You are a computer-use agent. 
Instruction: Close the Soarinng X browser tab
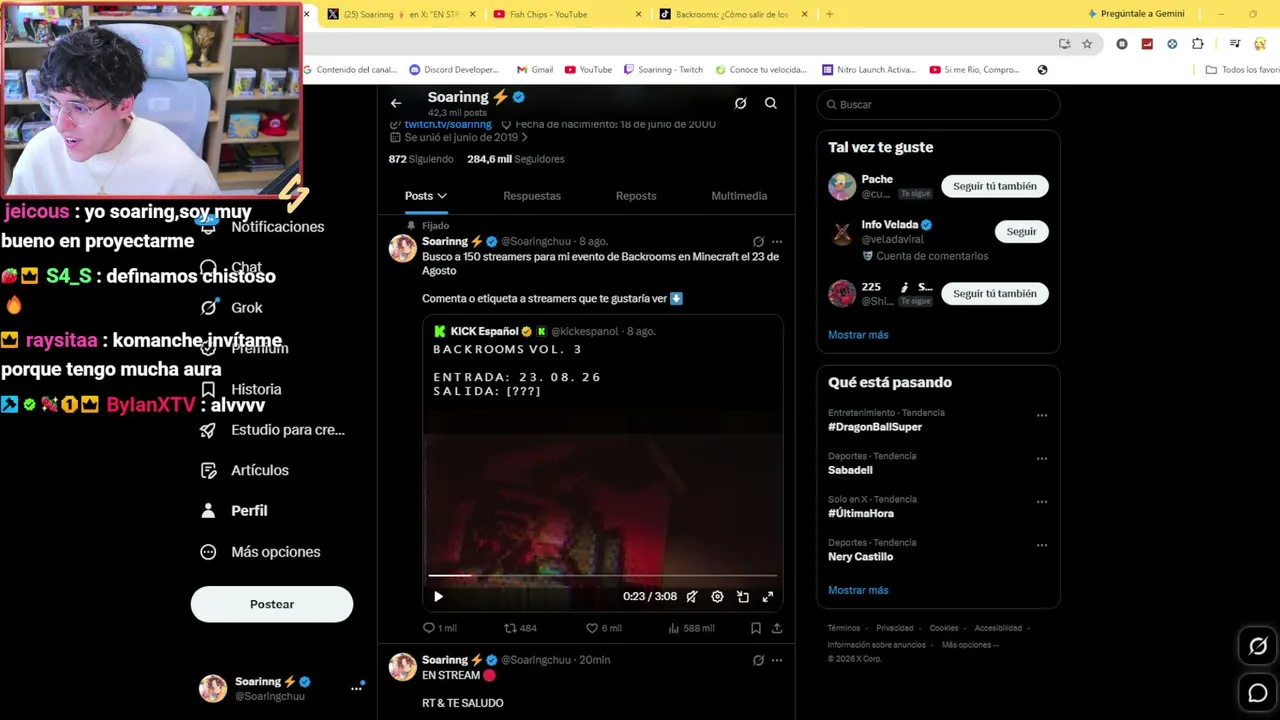[472, 14]
